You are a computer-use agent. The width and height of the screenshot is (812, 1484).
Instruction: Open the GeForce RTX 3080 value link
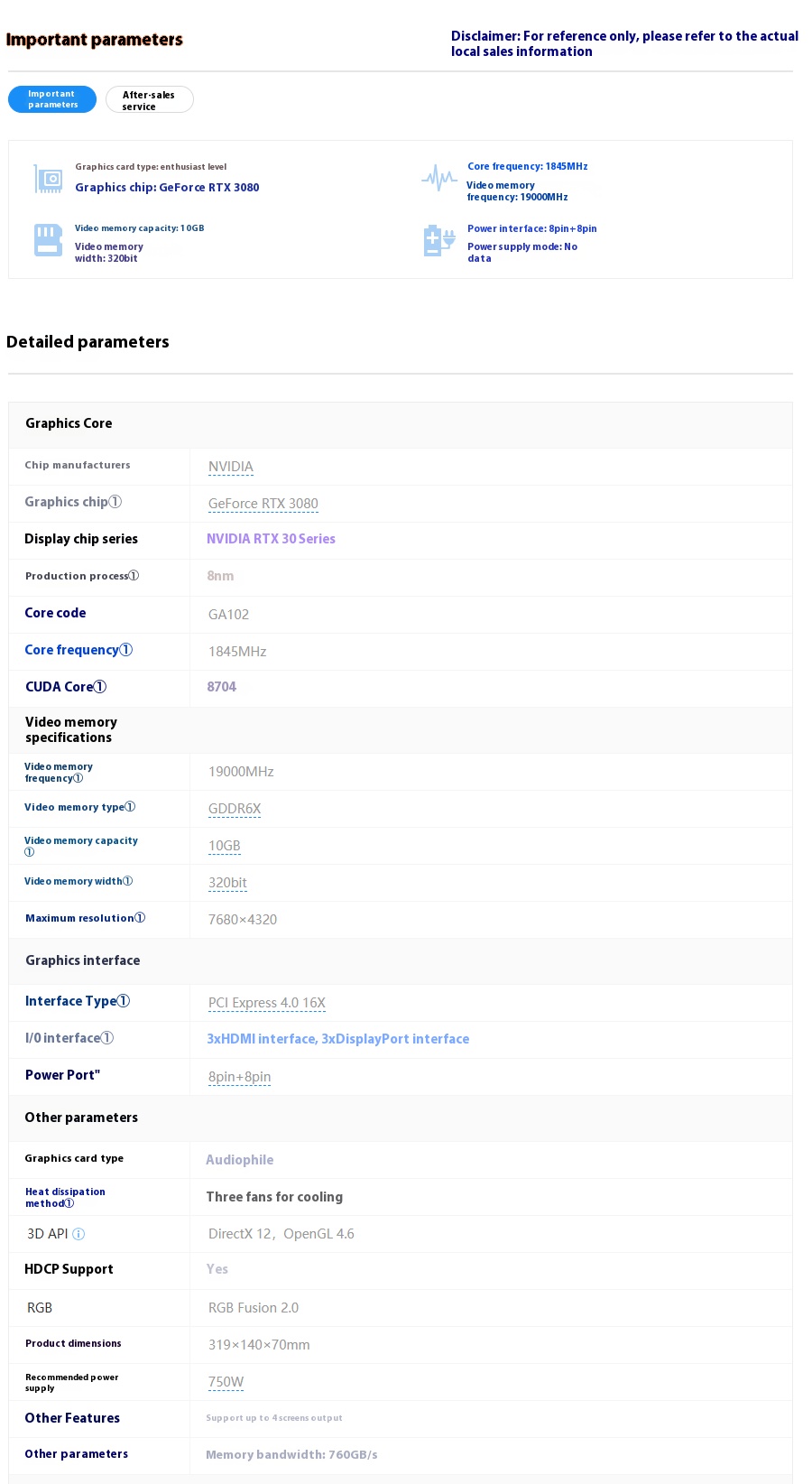tap(263, 504)
